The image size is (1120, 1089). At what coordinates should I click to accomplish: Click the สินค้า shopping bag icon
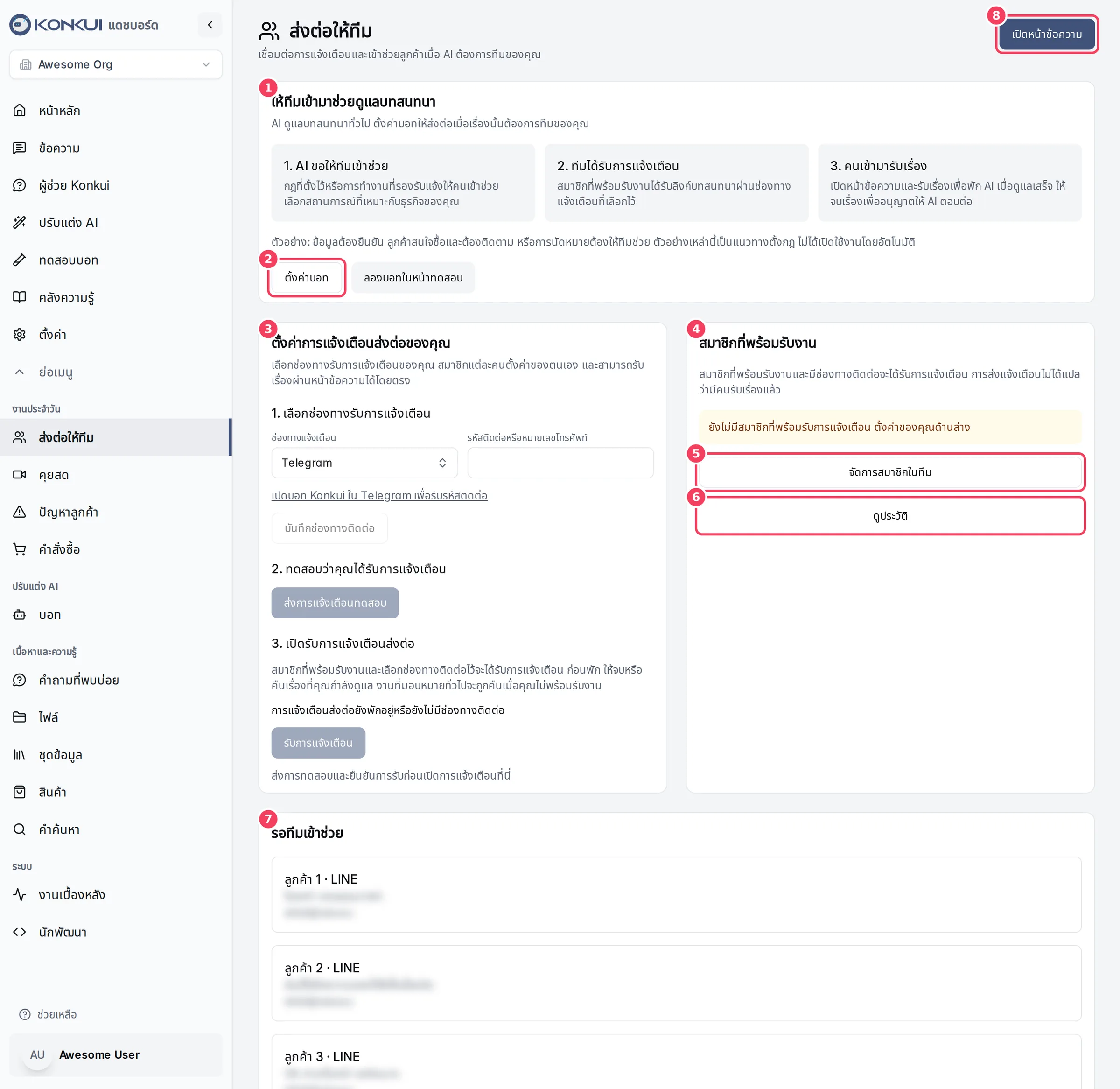[20, 792]
